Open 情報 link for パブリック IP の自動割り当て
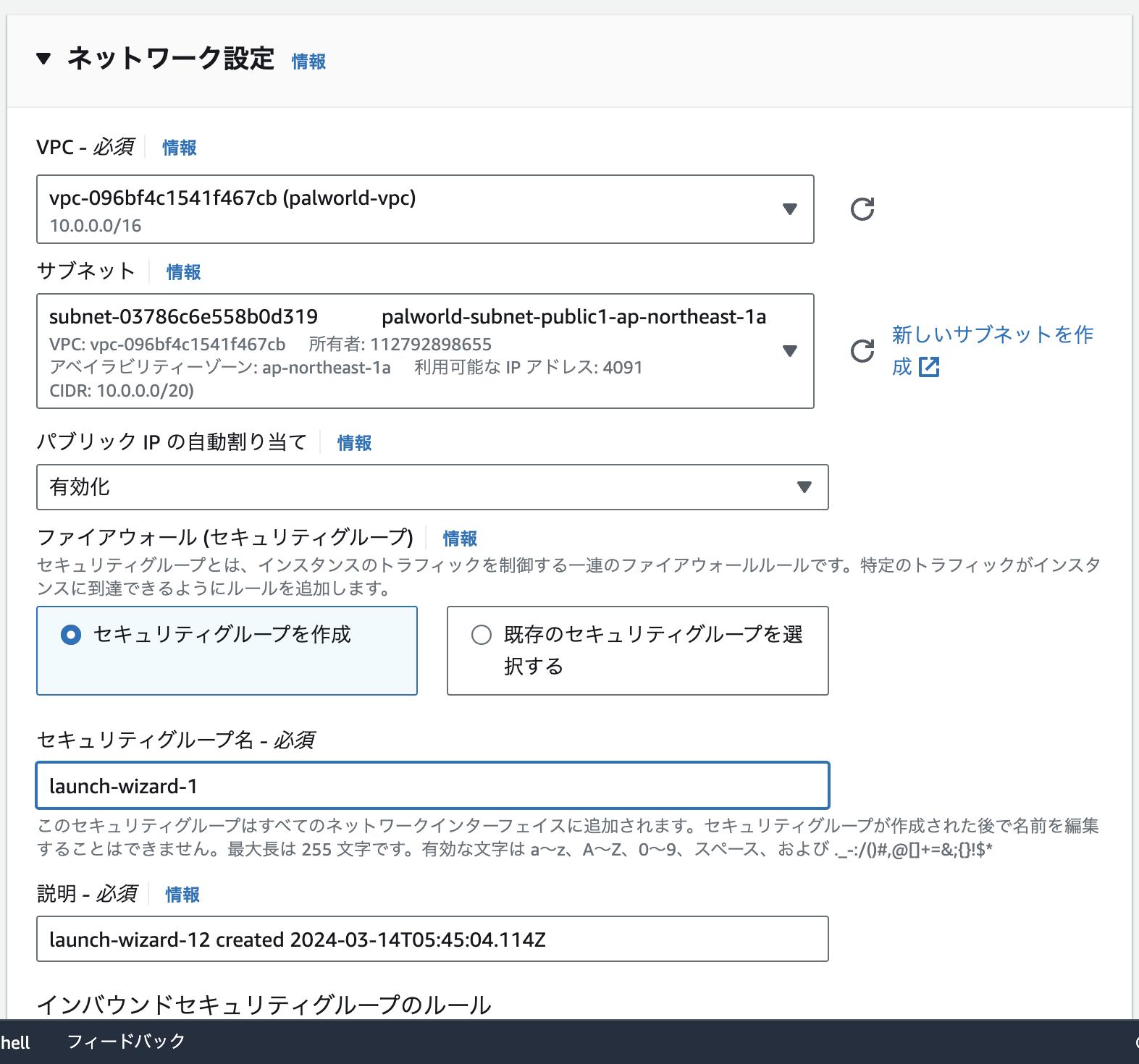This screenshot has width=1139, height=1064. (354, 443)
